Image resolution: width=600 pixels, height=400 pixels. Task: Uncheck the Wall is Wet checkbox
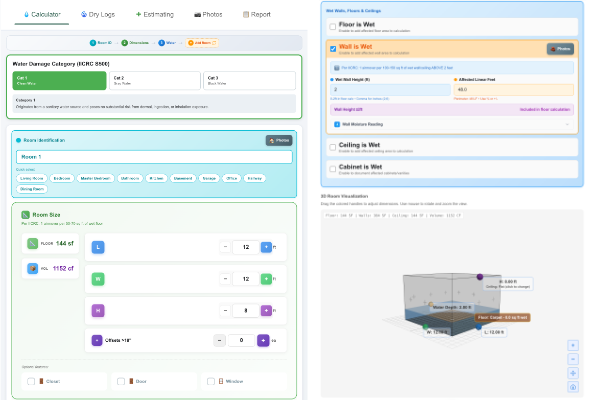click(x=332, y=48)
